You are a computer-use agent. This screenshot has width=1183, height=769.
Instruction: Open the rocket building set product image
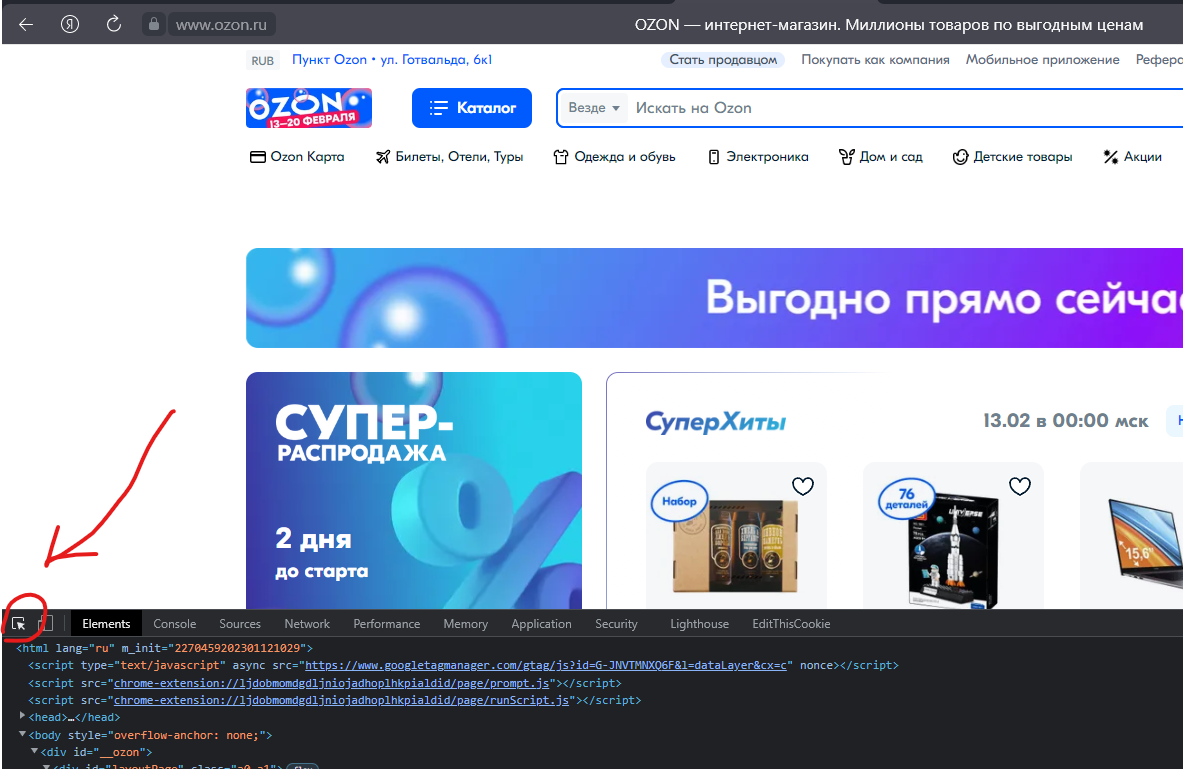click(954, 553)
